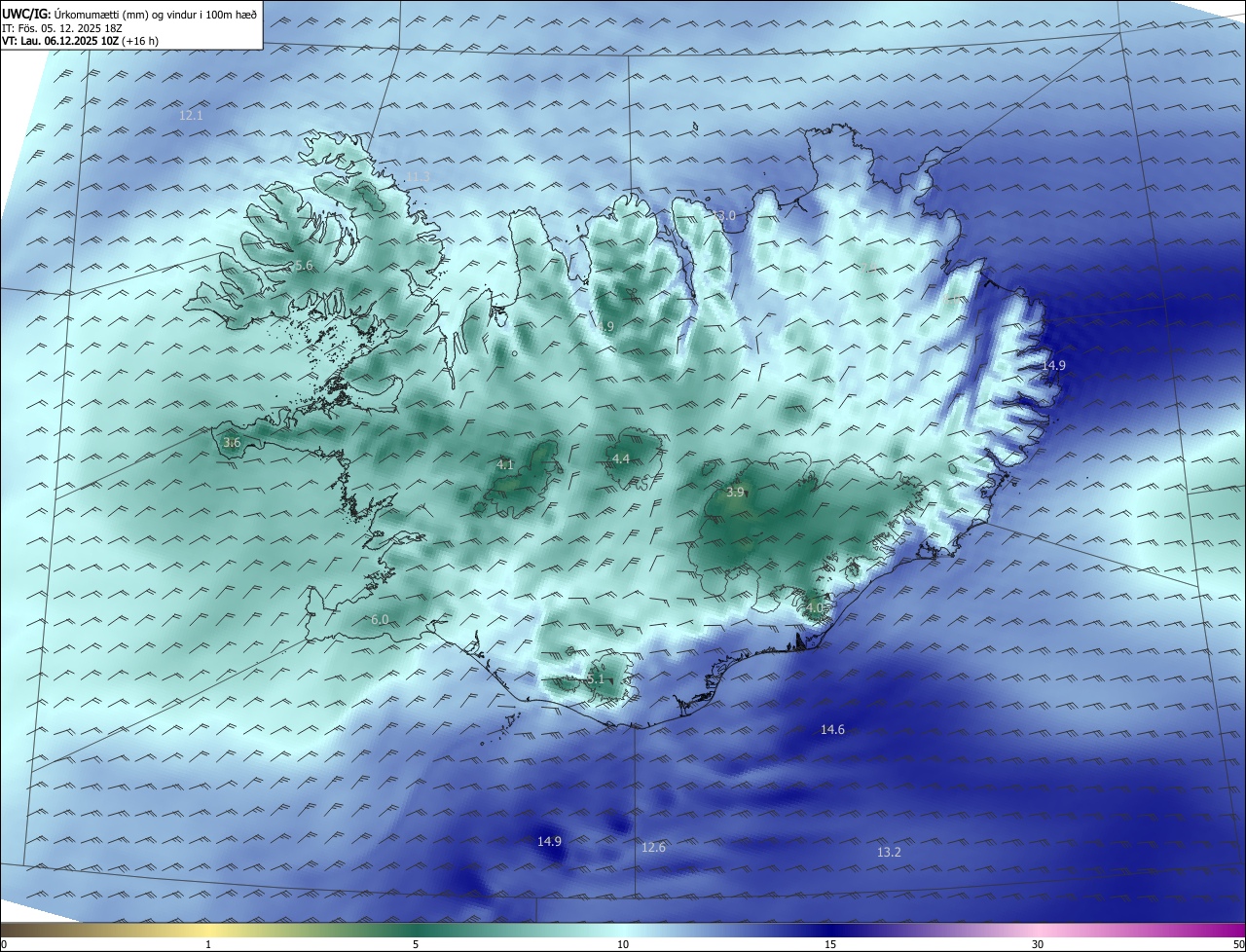Click the "3.9" value over the Vatnajökull glacier
The height and width of the screenshot is (952, 1246).
click(x=735, y=493)
